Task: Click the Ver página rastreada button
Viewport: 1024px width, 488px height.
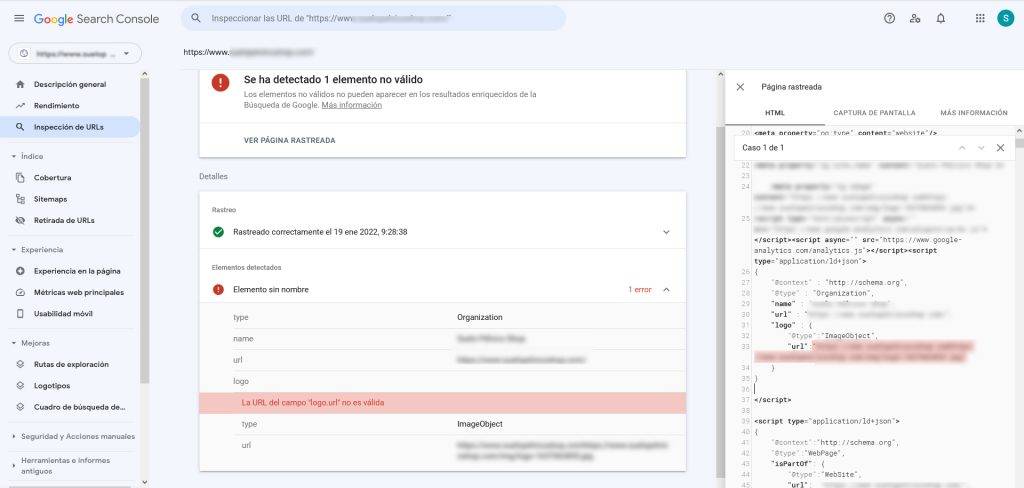Action: 290,140
